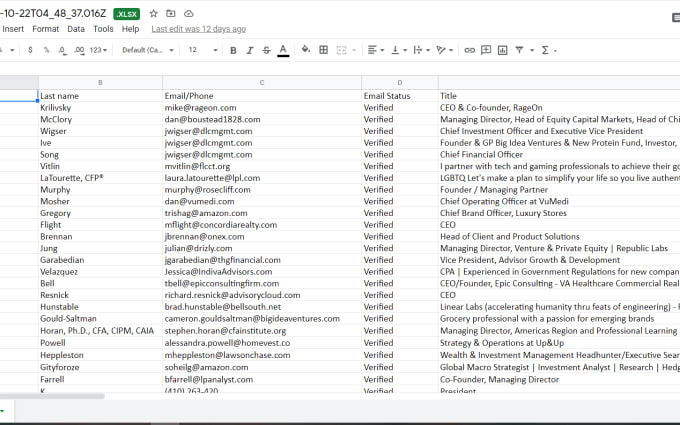680x425 pixels.
Task: Open the Default font family dropdown
Action: [147, 50]
